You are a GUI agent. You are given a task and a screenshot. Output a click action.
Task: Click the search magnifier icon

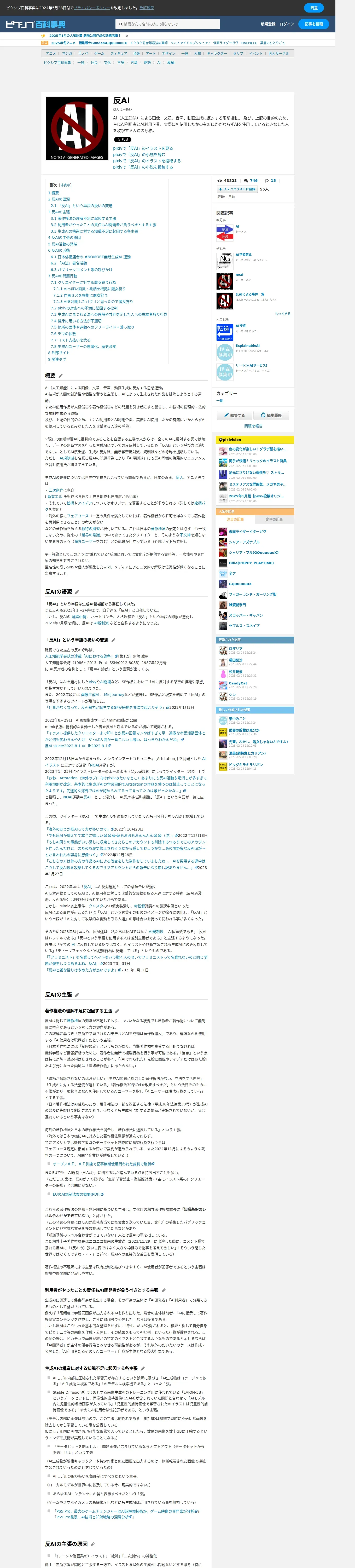(121, 24)
